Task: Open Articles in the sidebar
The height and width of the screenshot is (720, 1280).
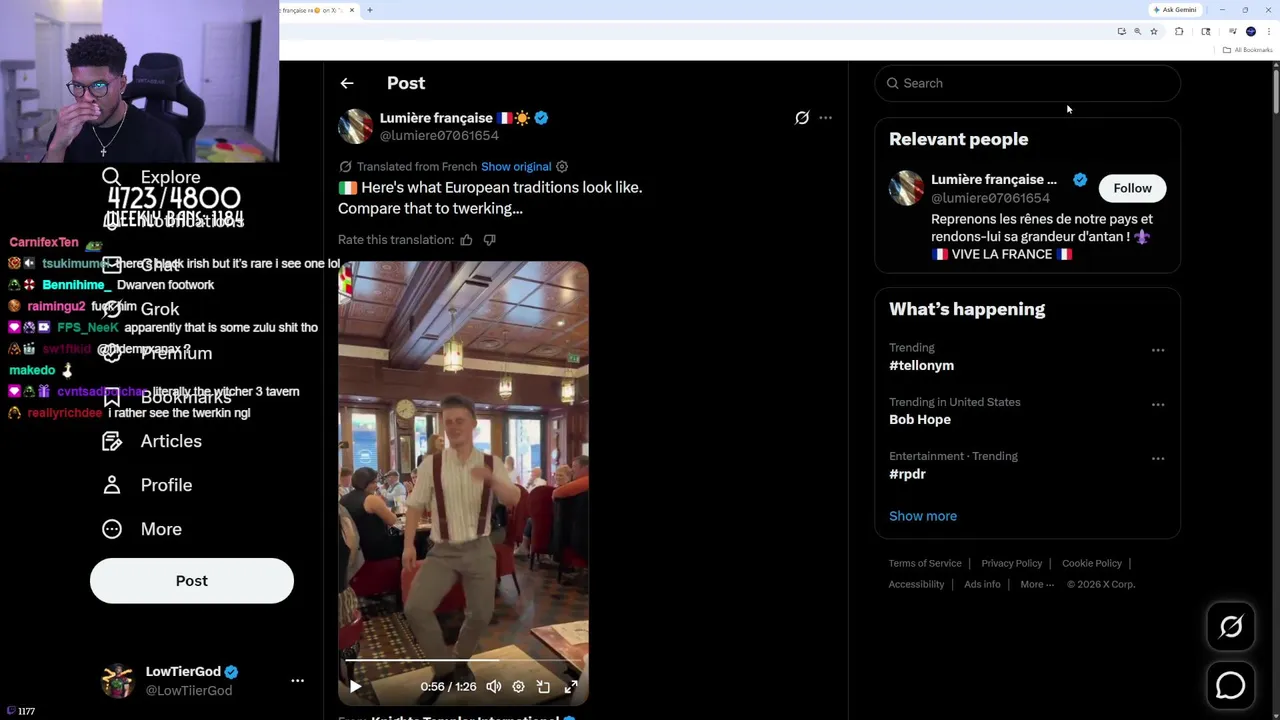Action: point(152,441)
